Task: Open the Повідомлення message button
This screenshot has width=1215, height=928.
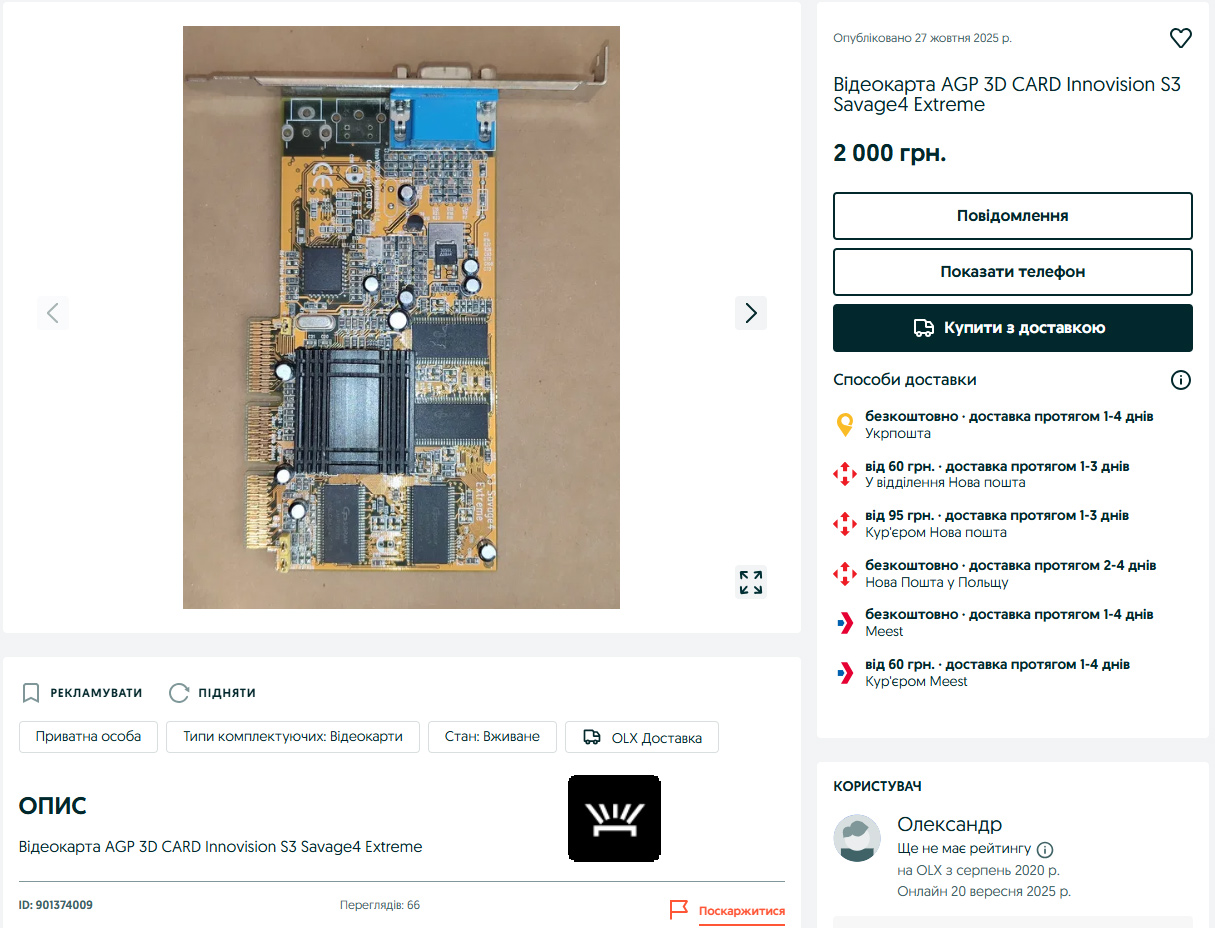Action: (x=1012, y=216)
